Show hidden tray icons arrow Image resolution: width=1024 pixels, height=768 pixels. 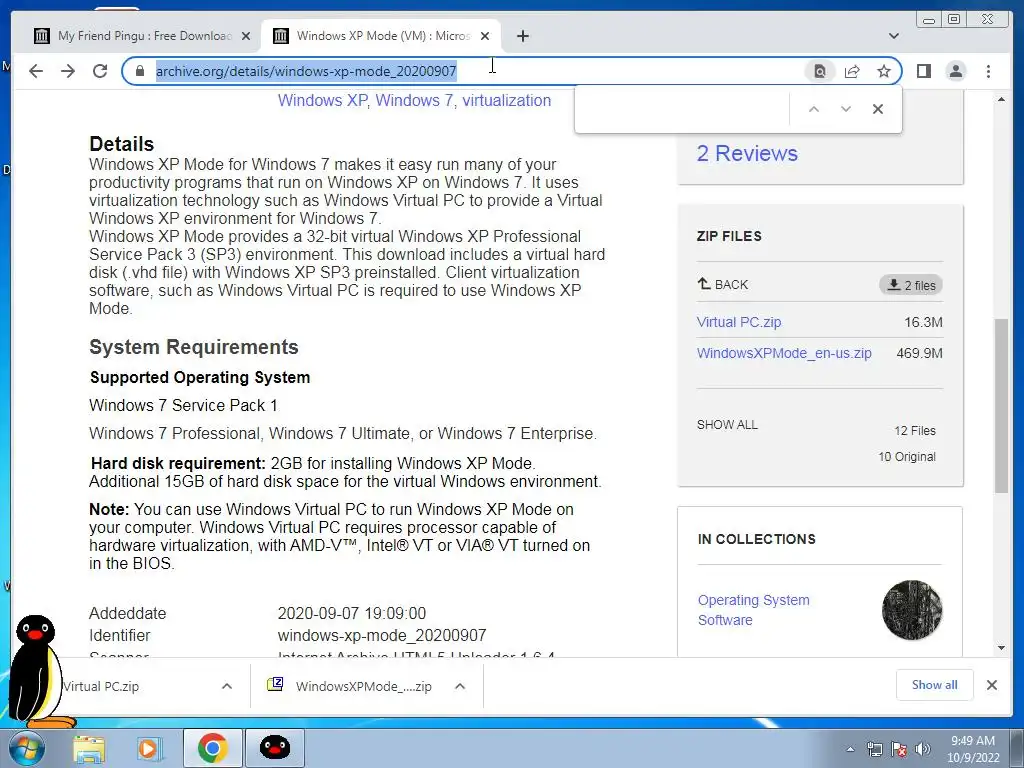point(850,749)
